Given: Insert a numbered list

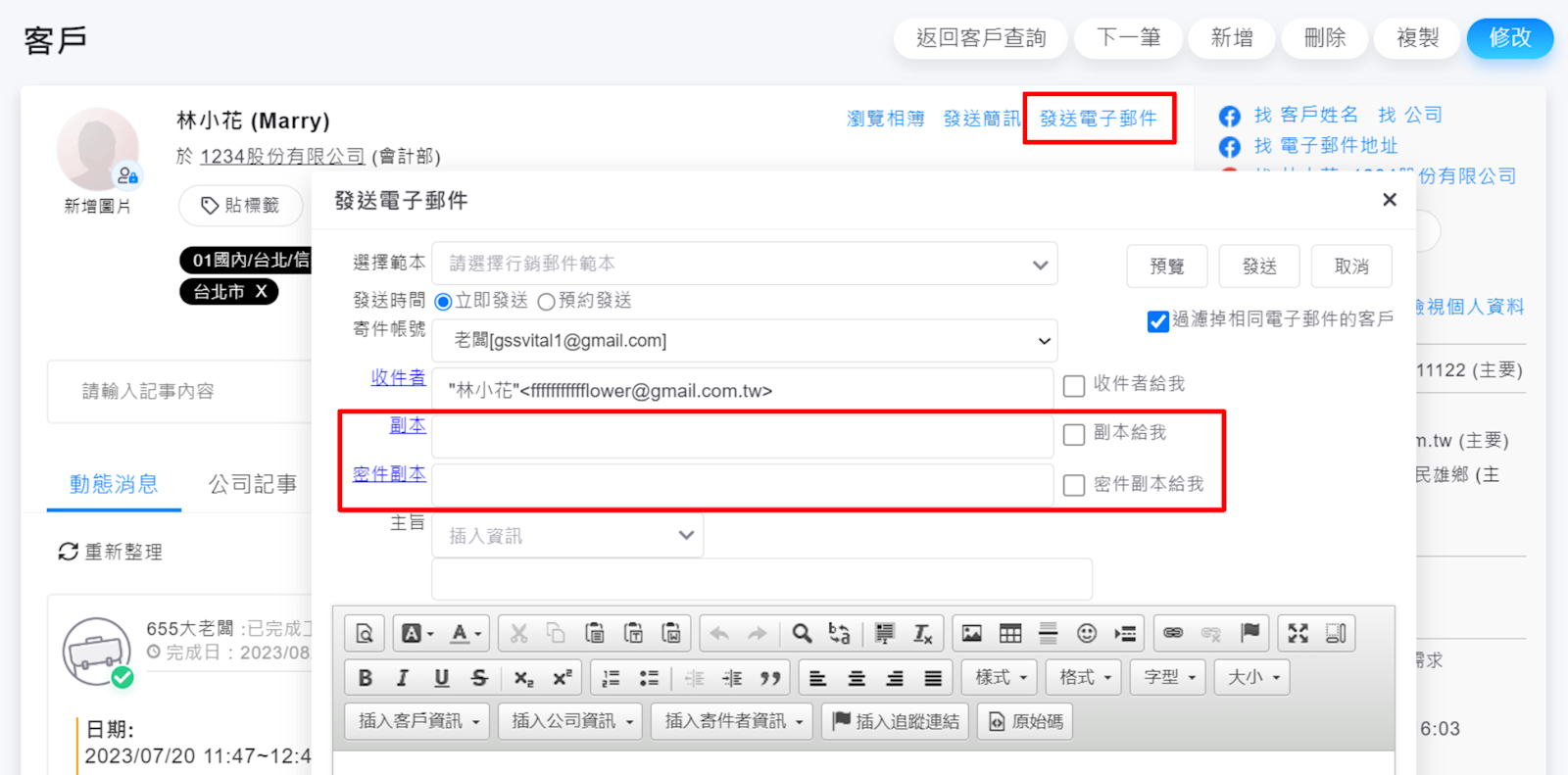Looking at the screenshot, I should tap(611, 678).
